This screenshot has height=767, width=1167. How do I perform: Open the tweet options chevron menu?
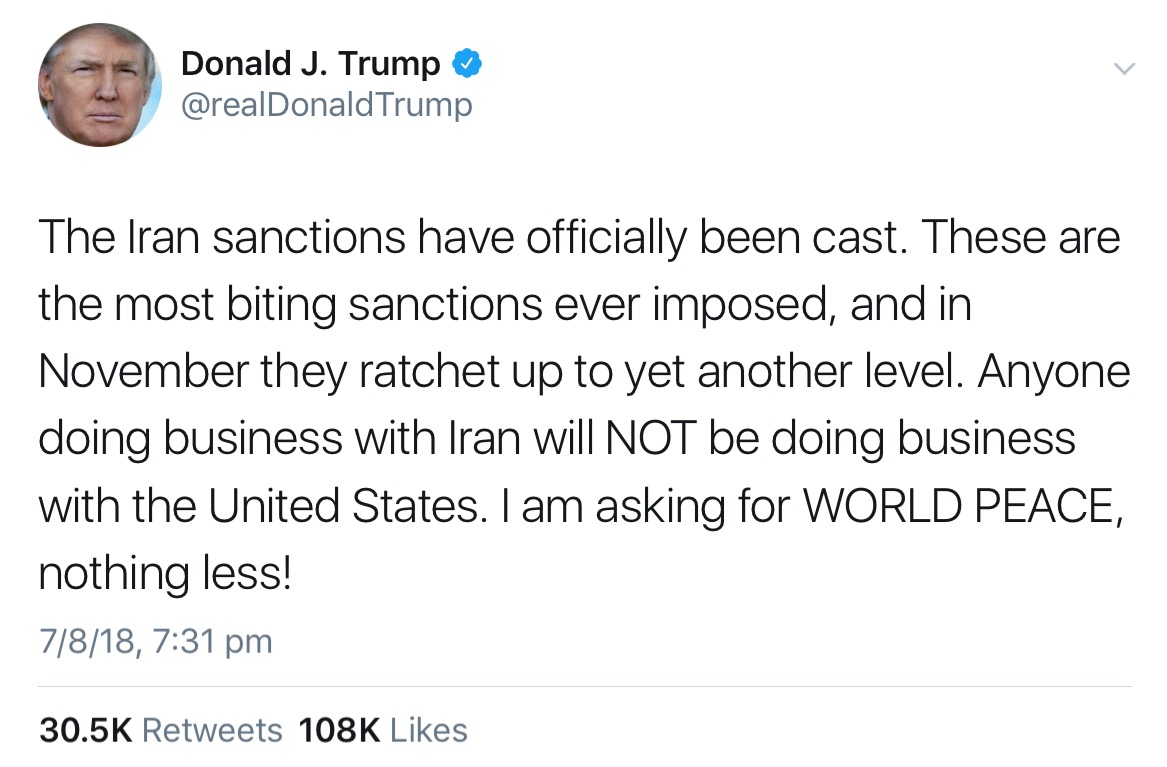point(1125,68)
